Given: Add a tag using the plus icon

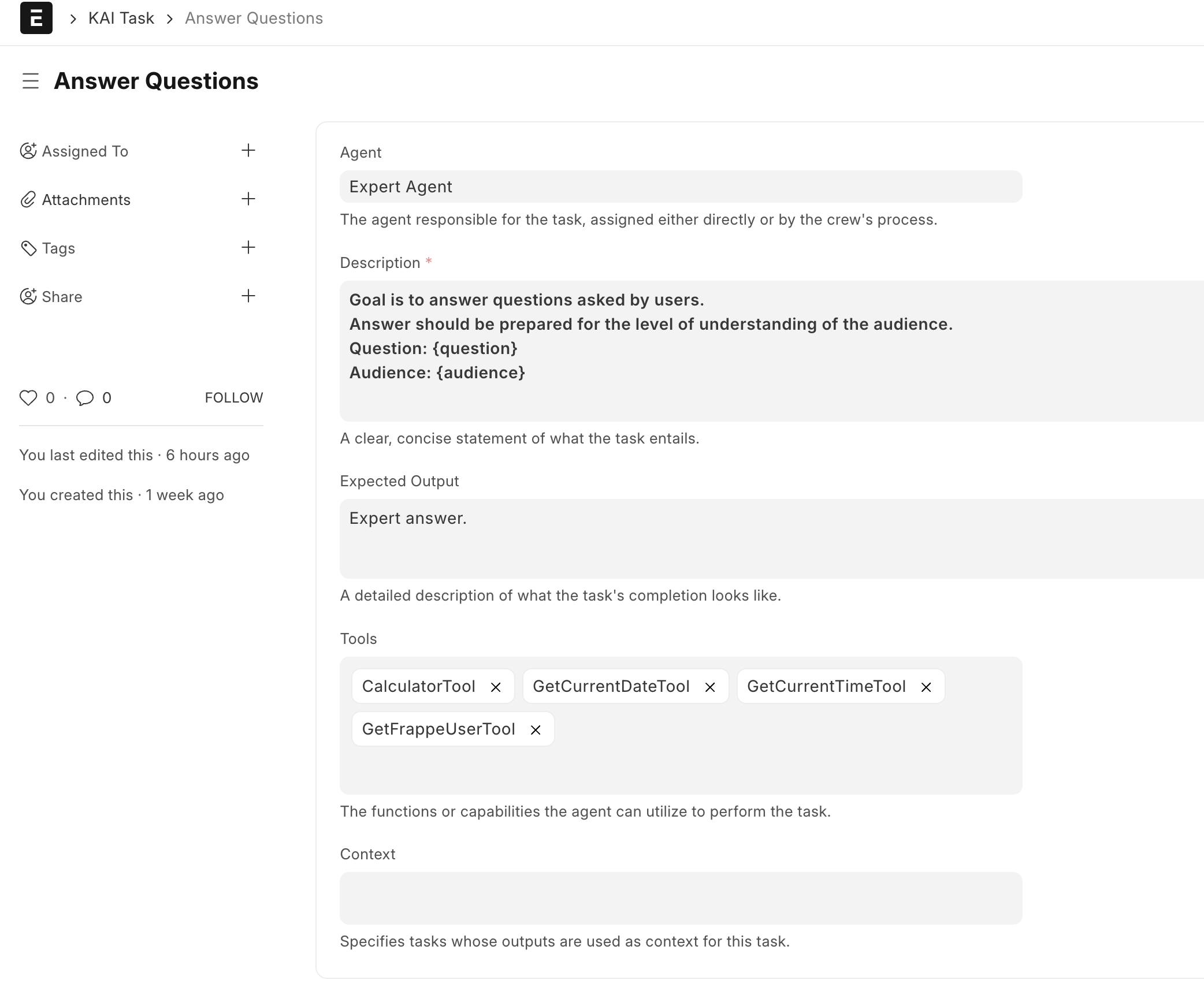Looking at the screenshot, I should [248, 248].
